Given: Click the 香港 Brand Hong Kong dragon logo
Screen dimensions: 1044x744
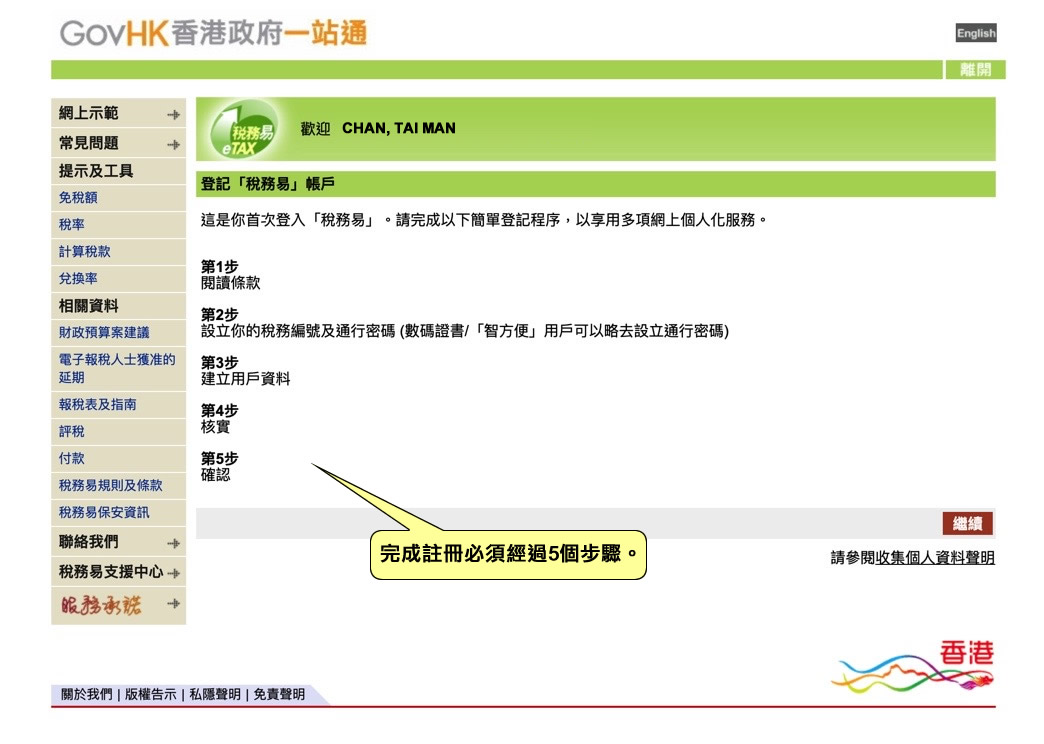Looking at the screenshot, I should [x=913, y=667].
